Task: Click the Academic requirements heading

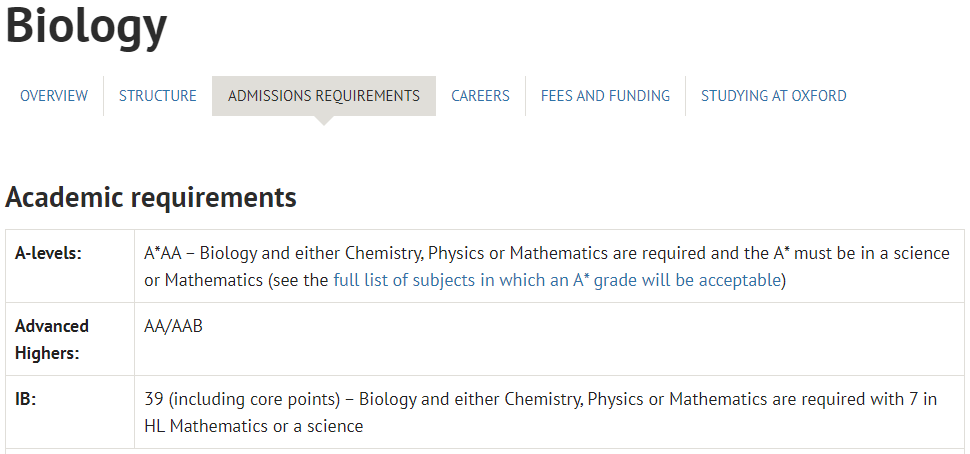Action: [151, 197]
